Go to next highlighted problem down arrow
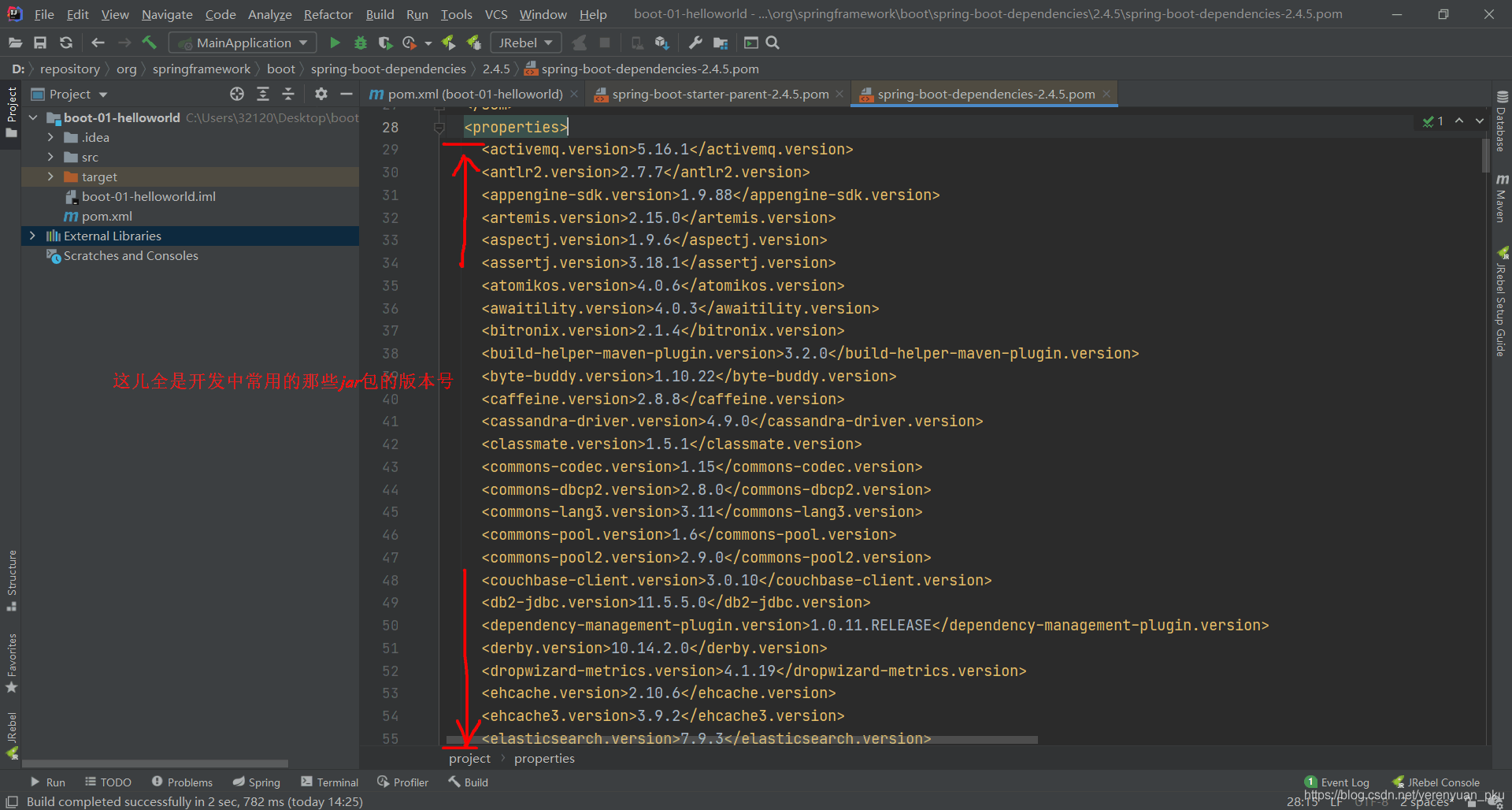 (1480, 121)
